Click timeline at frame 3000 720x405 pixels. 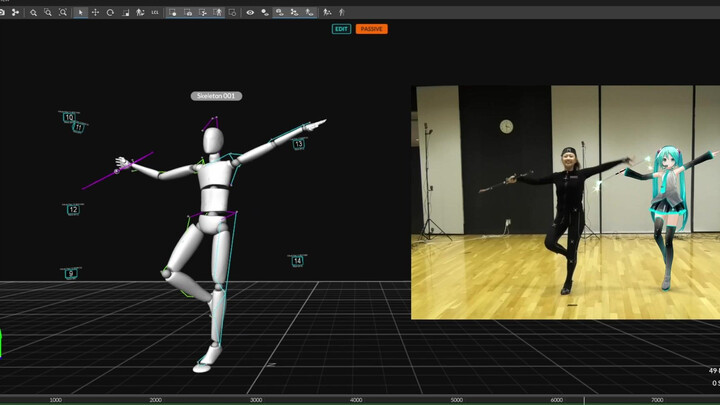pos(256,400)
